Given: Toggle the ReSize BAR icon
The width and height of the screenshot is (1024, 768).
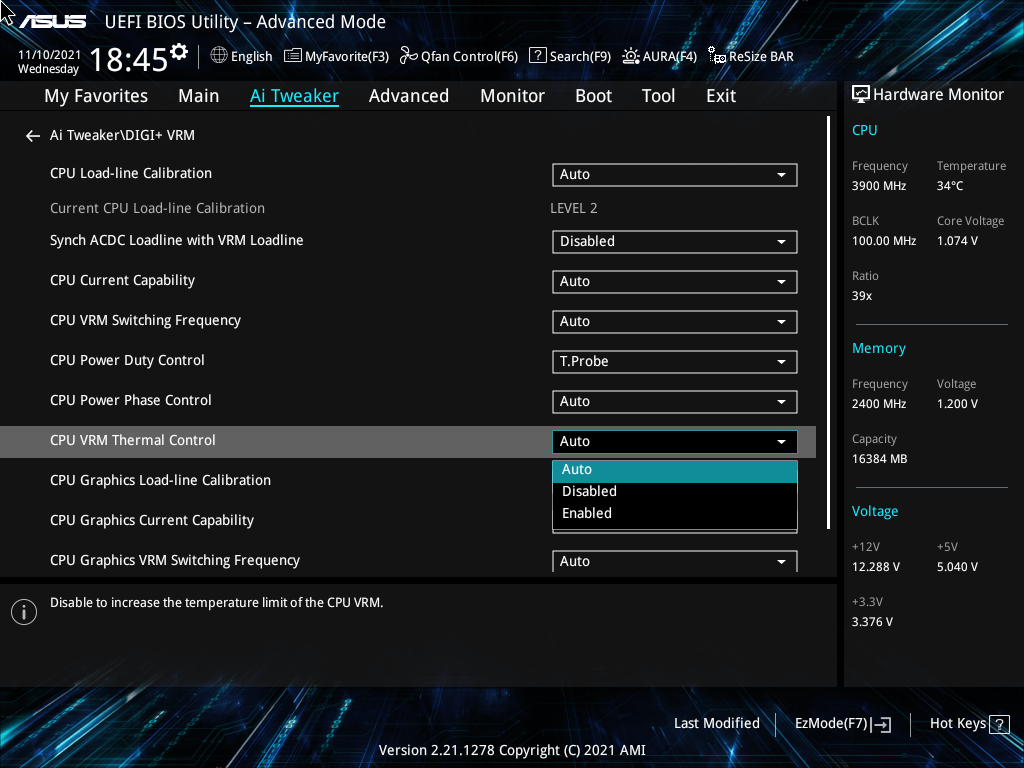Looking at the screenshot, I should (716, 56).
